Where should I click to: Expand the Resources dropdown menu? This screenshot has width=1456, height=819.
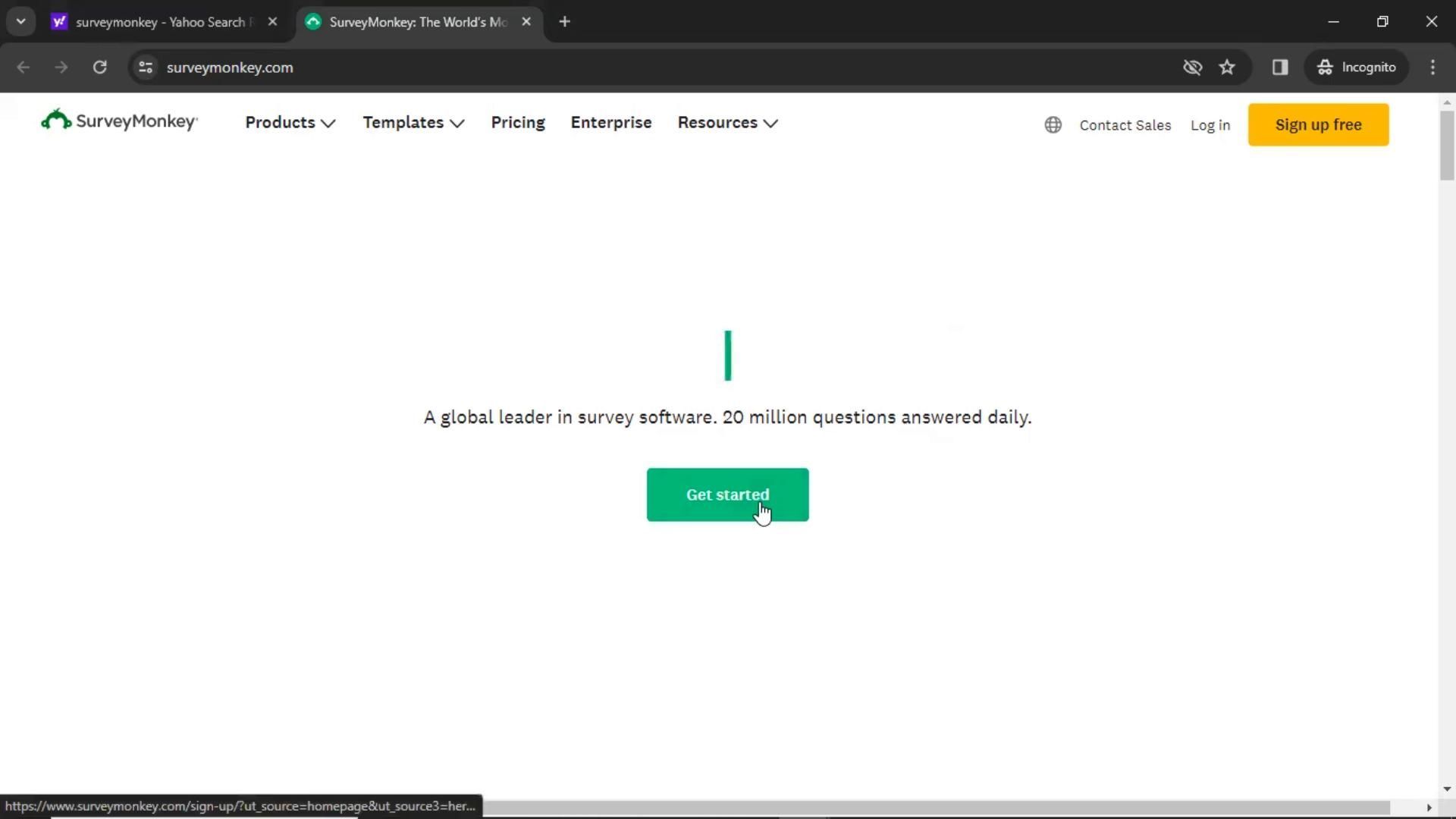click(727, 123)
